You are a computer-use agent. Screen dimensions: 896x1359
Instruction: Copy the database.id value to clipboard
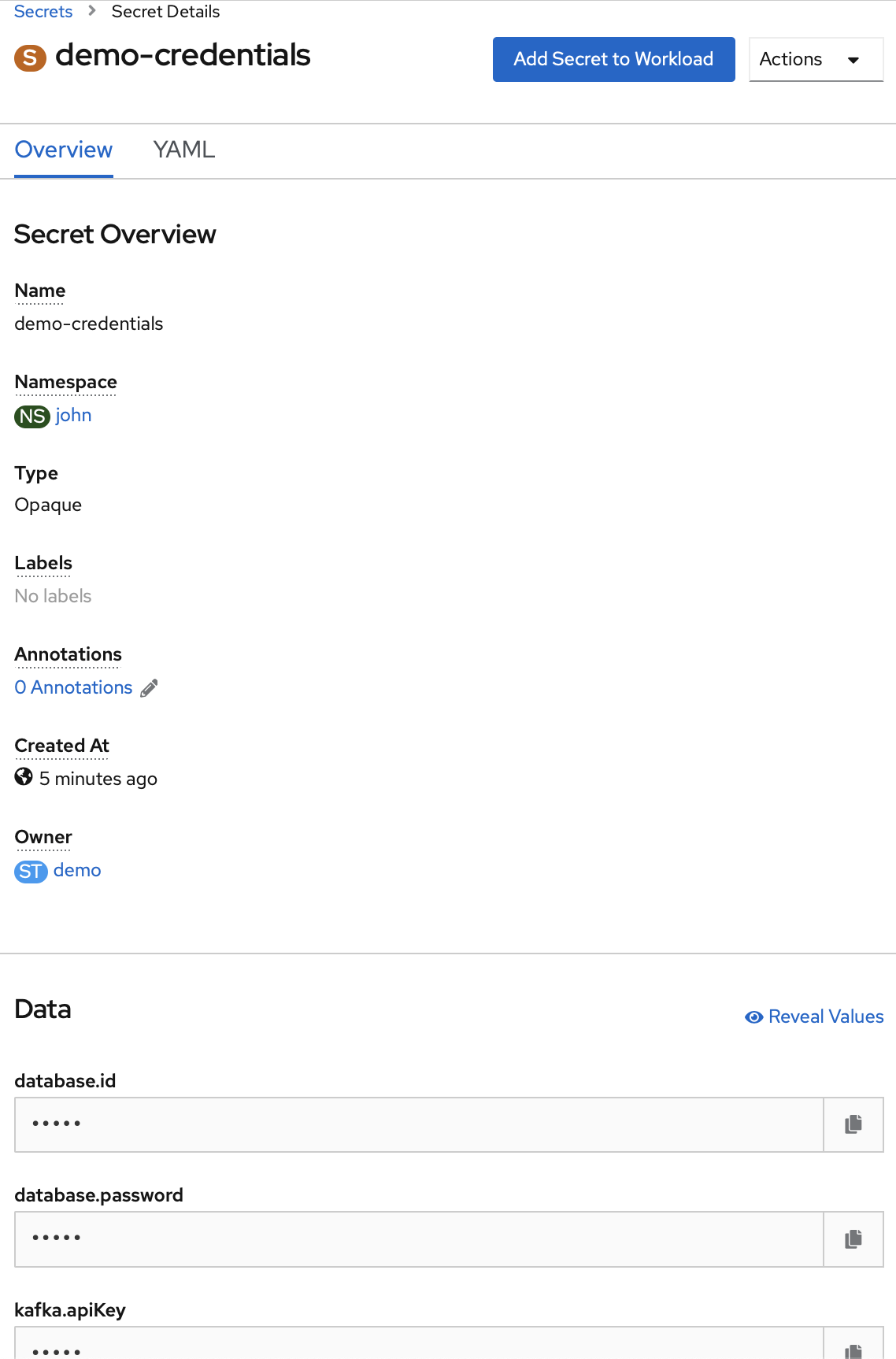pyautogui.click(x=853, y=1124)
